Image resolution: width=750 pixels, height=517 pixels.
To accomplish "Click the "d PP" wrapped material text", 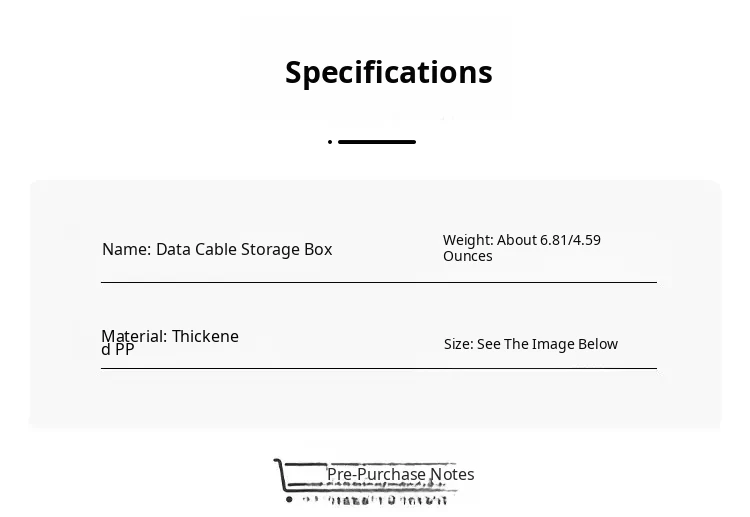I will [117, 350].
